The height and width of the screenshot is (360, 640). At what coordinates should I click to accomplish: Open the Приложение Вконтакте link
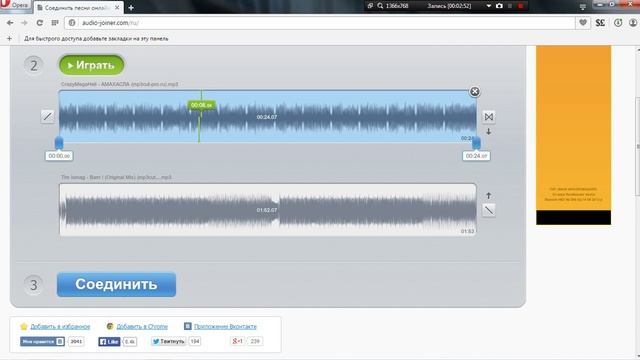225,327
